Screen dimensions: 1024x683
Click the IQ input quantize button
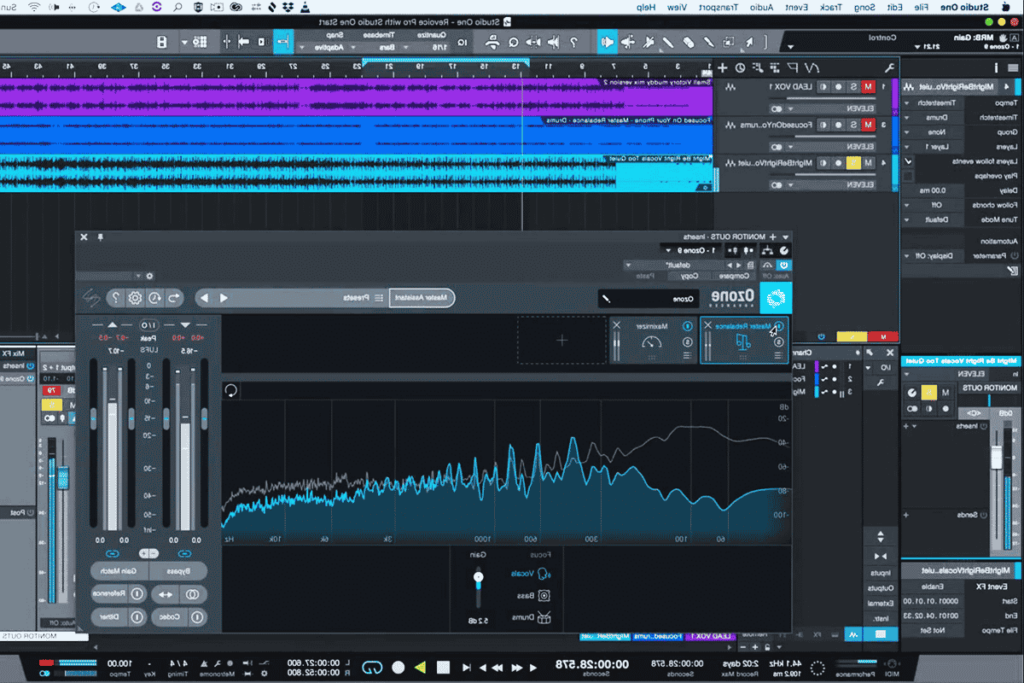(x=462, y=42)
